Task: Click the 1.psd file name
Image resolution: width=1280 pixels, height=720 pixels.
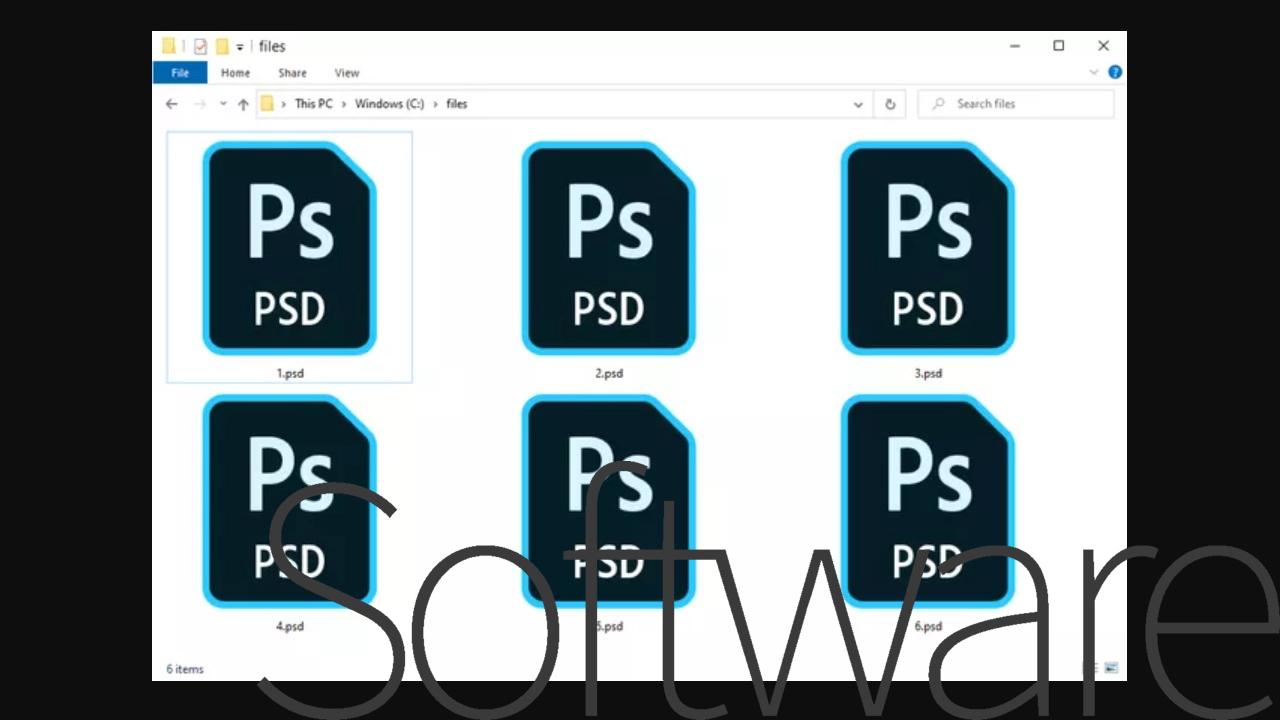Action: pyautogui.click(x=290, y=373)
